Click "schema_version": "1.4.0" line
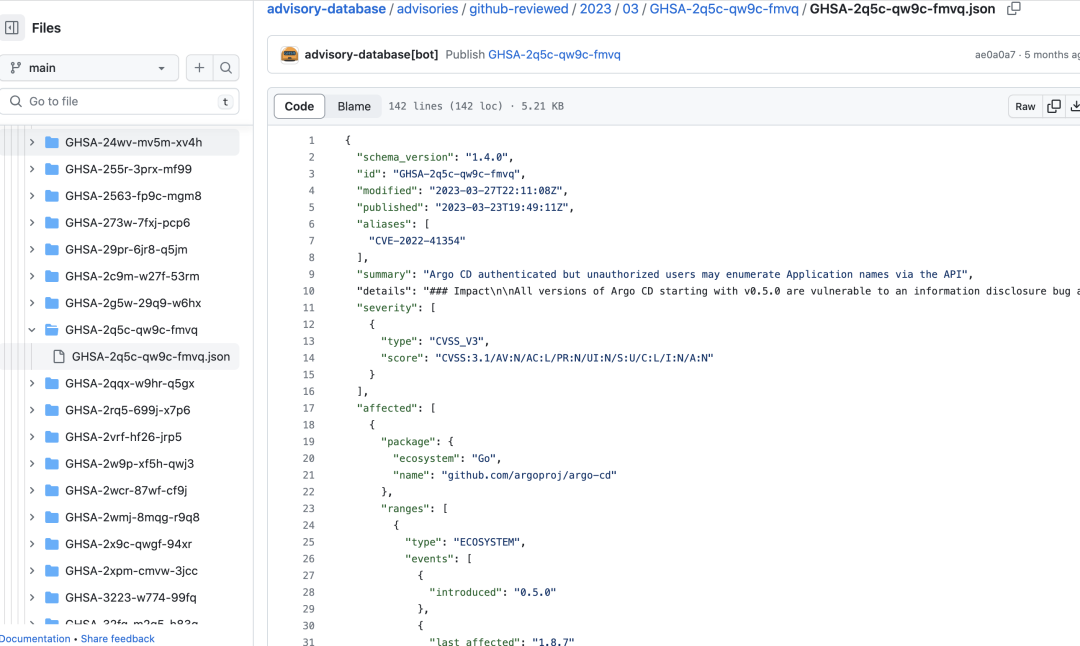The height and width of the screenshot is (646, 1080). (435, 157)
